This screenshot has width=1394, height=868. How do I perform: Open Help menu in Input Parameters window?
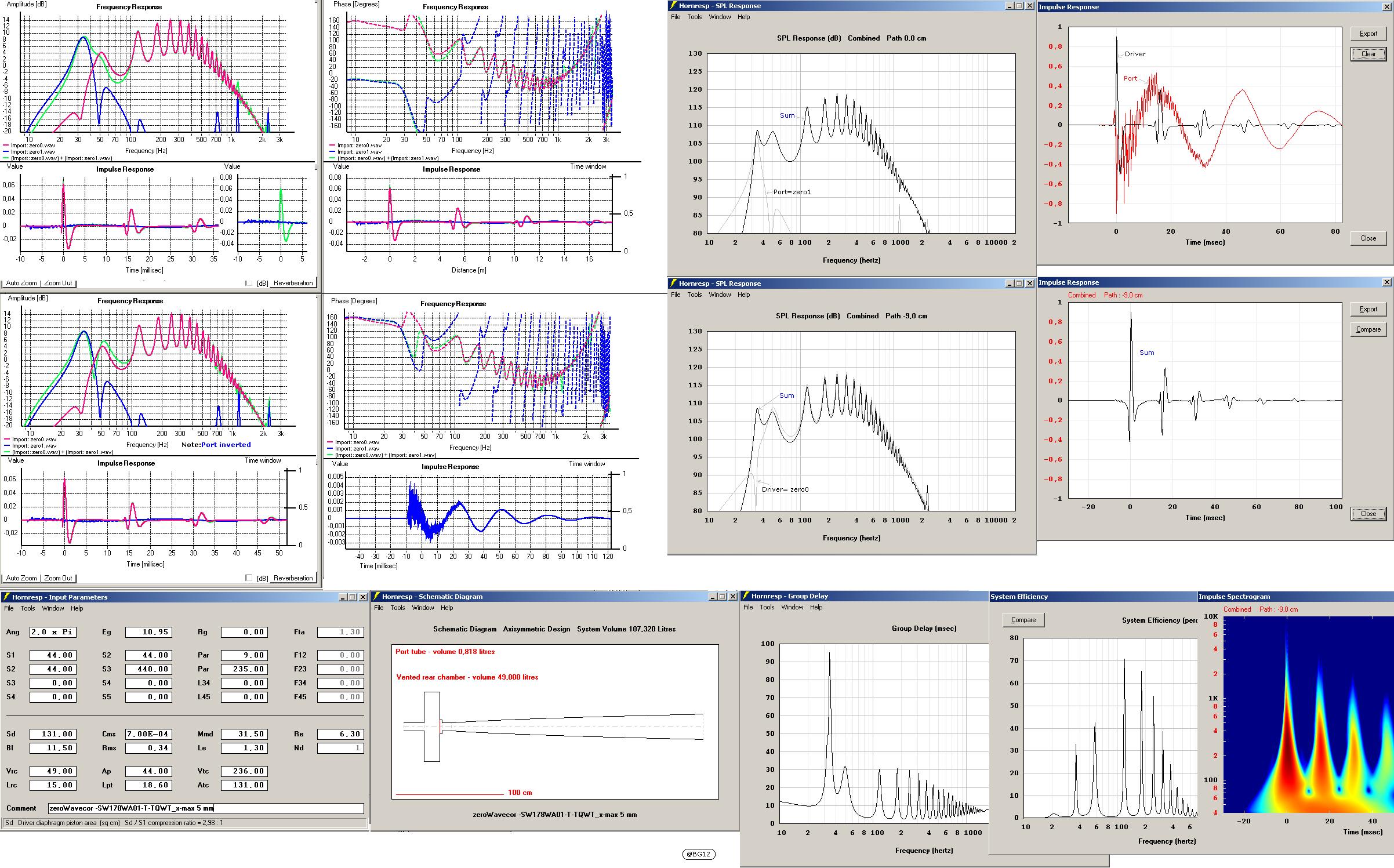coord(77,608)
